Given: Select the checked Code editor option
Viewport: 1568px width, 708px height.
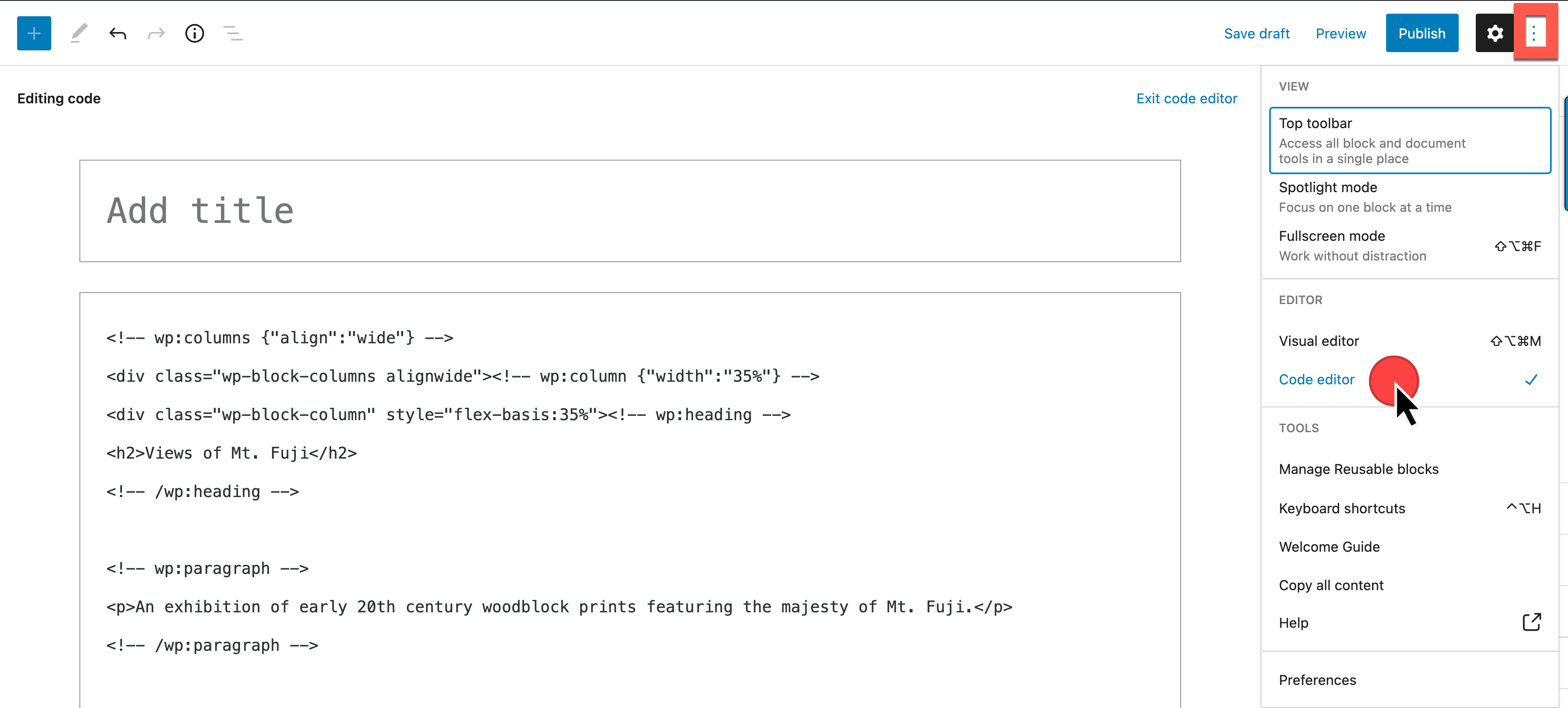Looking at the screenshot, I should tap(1316, 379).
